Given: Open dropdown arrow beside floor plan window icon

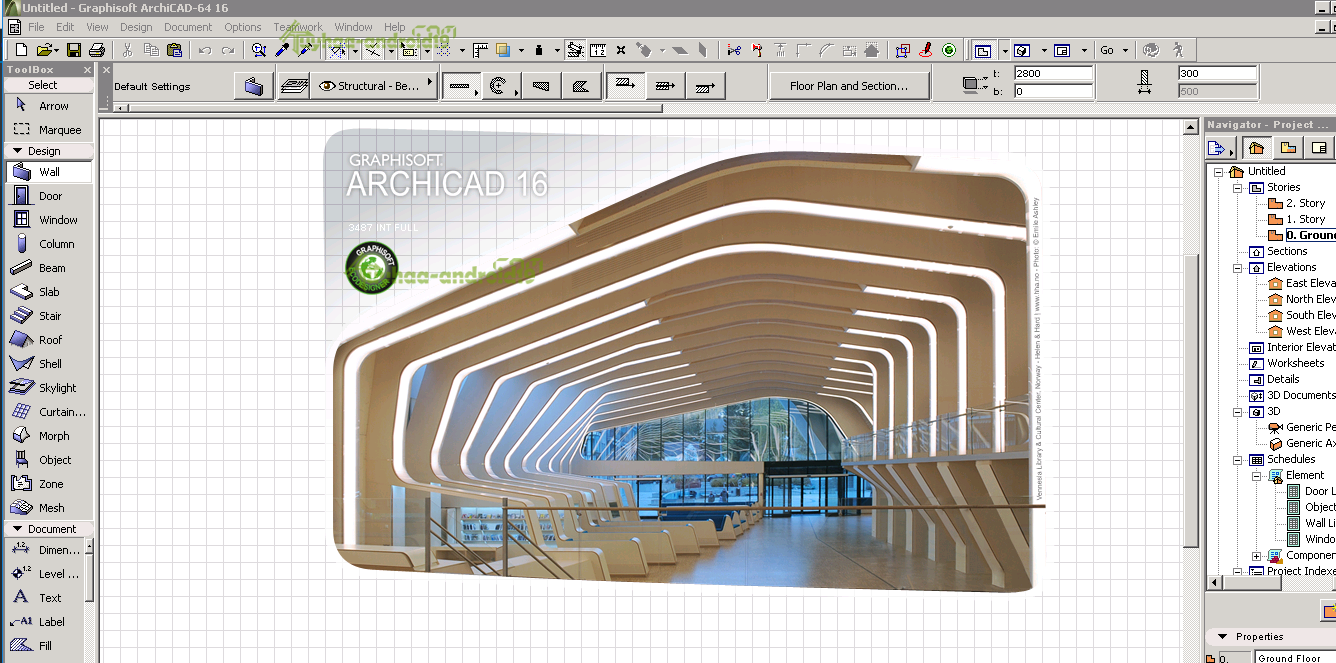Looking at the screenshot, I should tap(1004, 50).
